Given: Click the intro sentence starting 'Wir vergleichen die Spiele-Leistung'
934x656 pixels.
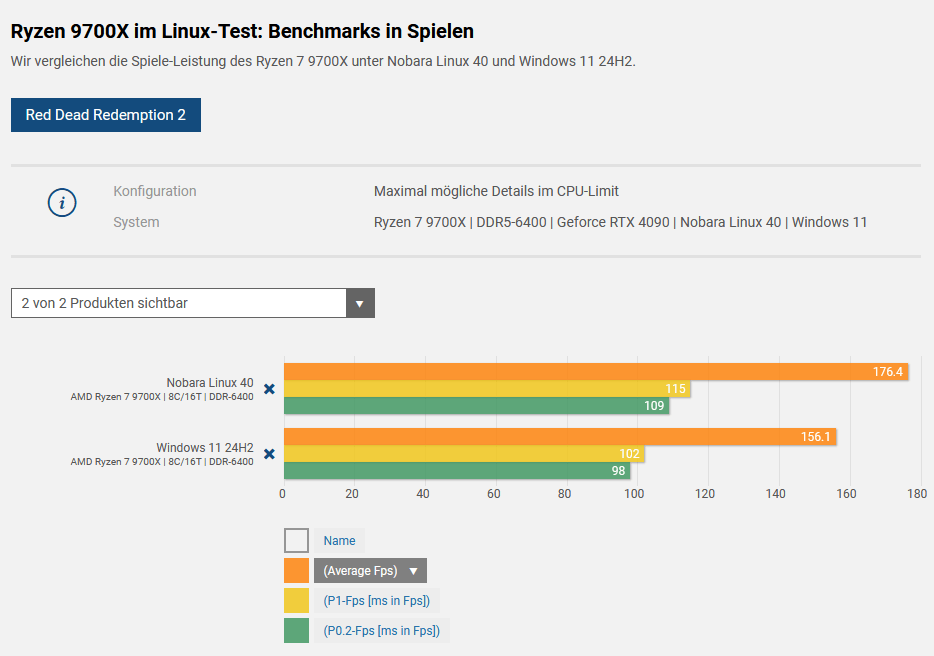Looking at the screenshot, I should pos(323,61).
